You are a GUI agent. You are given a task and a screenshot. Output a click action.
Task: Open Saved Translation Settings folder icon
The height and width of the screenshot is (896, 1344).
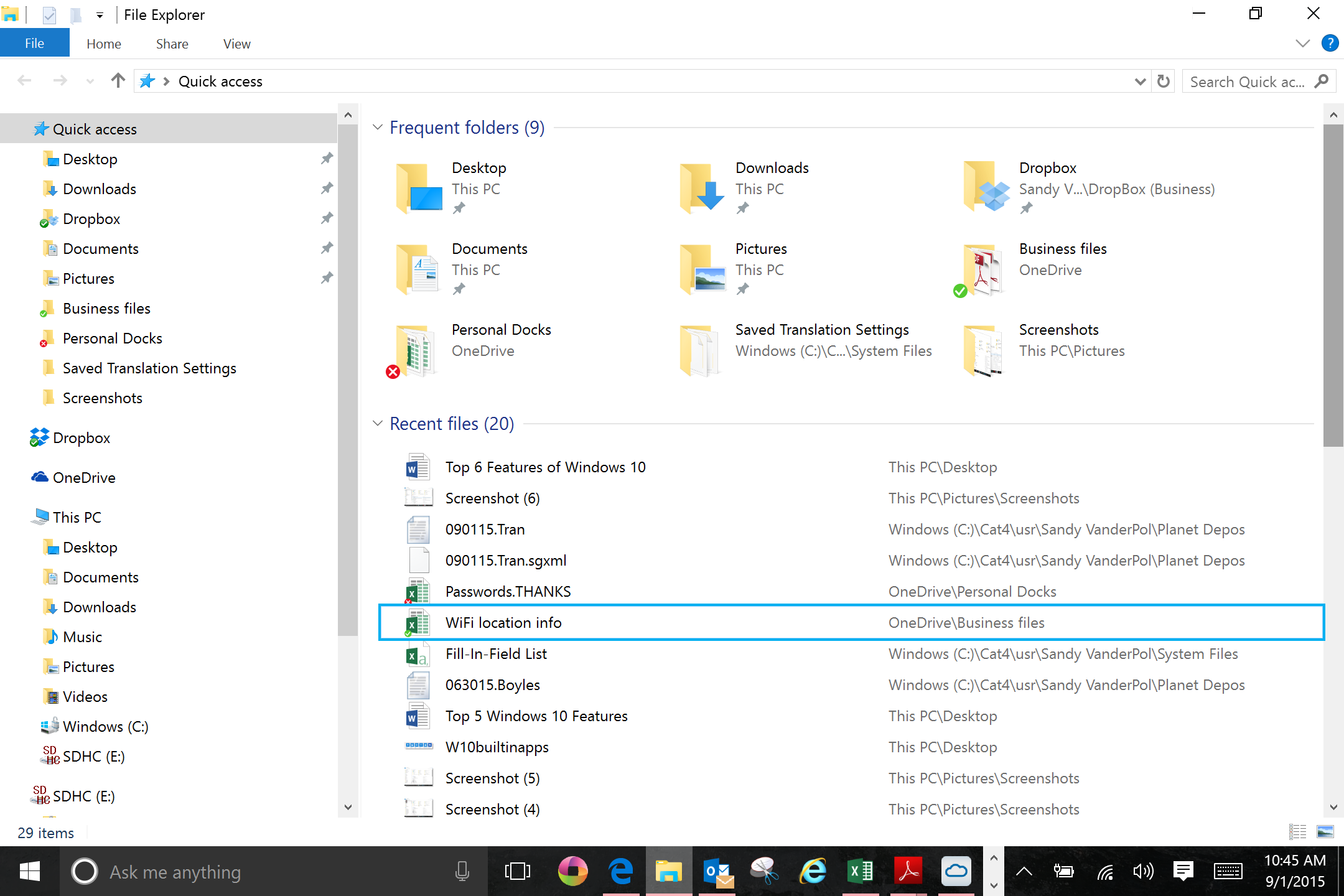(701, 350)
